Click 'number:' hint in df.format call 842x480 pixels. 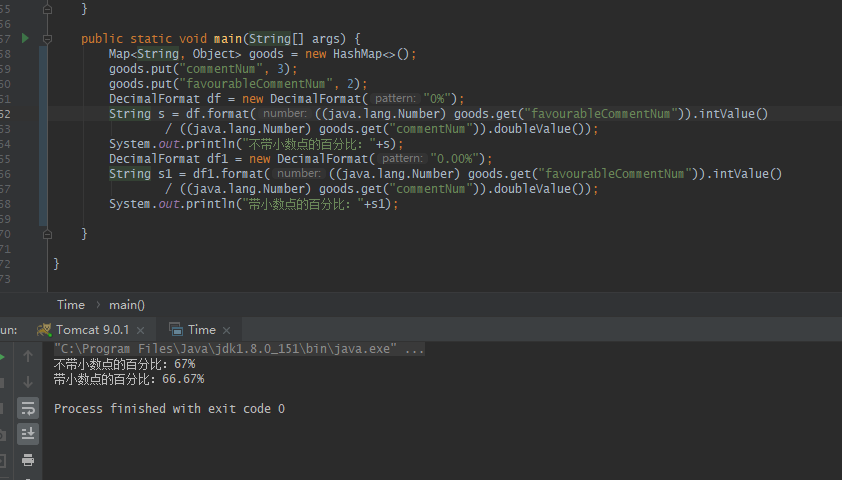[x=285, y=114]
